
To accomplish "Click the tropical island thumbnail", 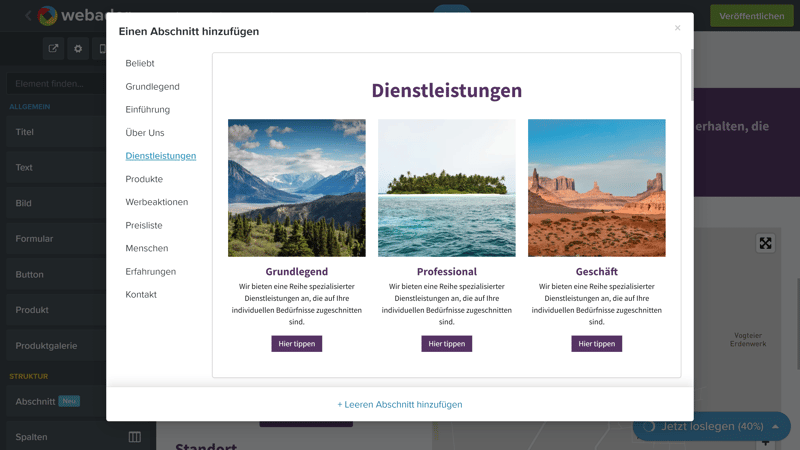I will [x=446, y=188].
